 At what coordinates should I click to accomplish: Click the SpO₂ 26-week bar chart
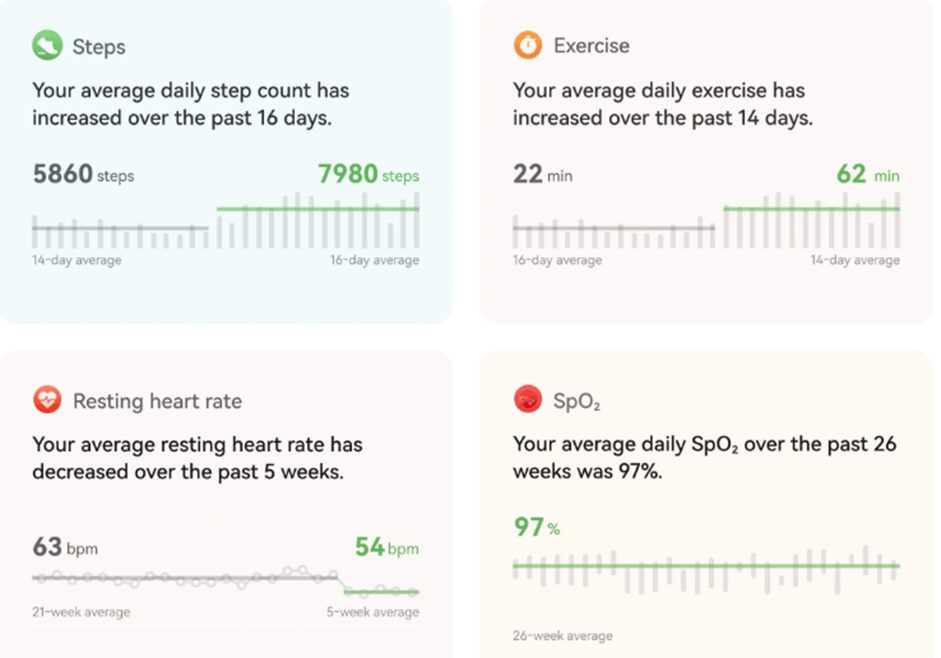(x=705, y=568)
